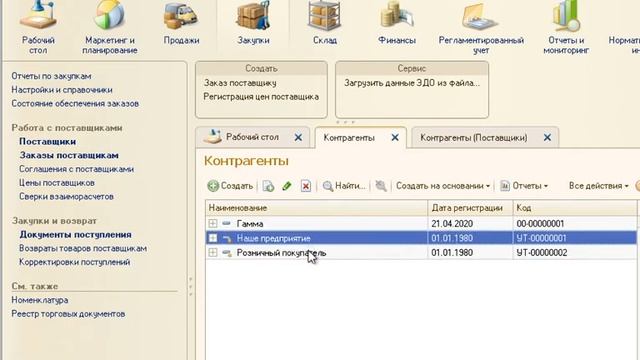Open Состояние обеспечения заказов link
This screenshot has height=360, width=640.
pos(75,104)
